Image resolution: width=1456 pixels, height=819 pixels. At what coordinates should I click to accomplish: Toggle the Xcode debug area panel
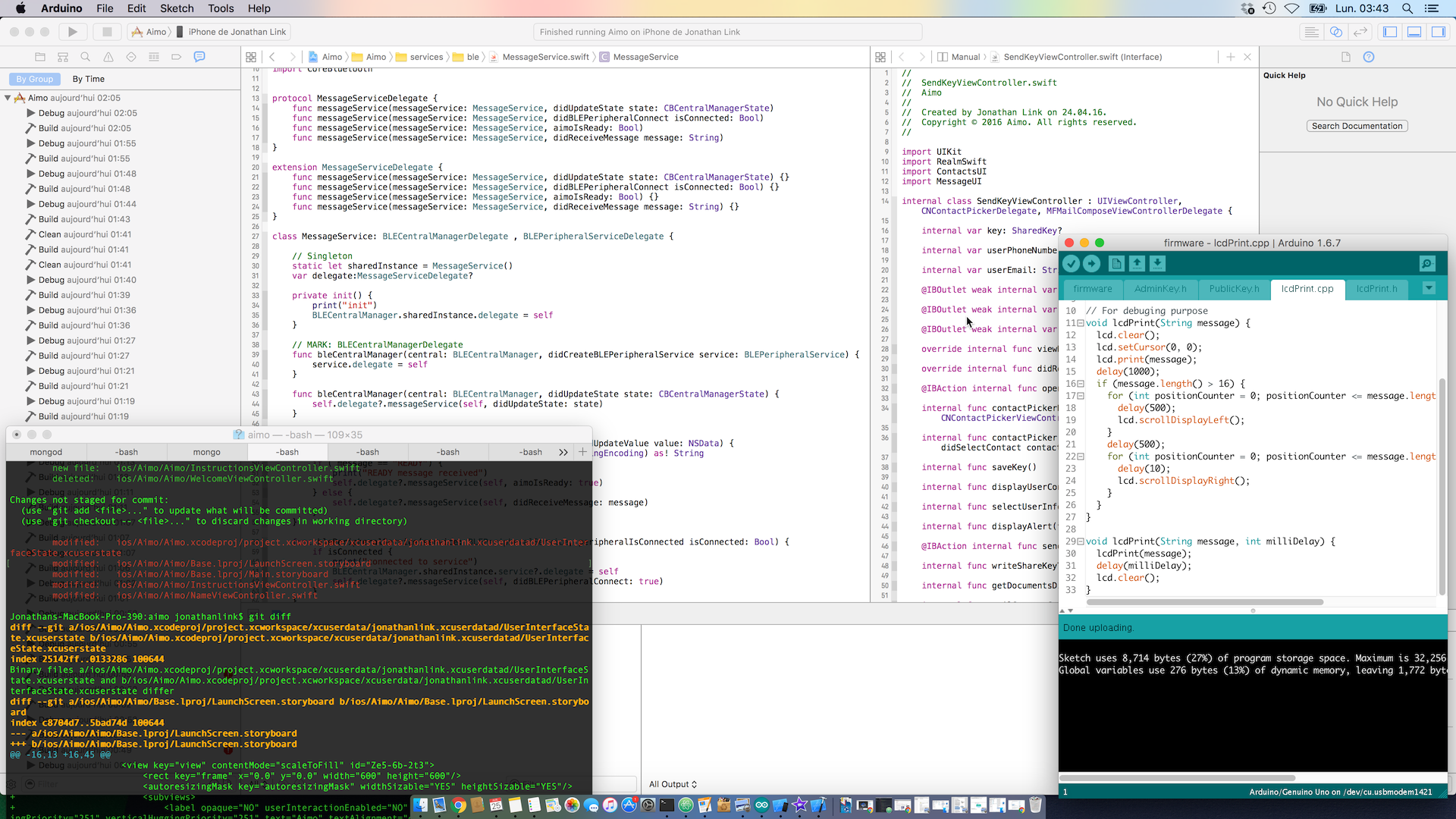tap(1414, 32)
